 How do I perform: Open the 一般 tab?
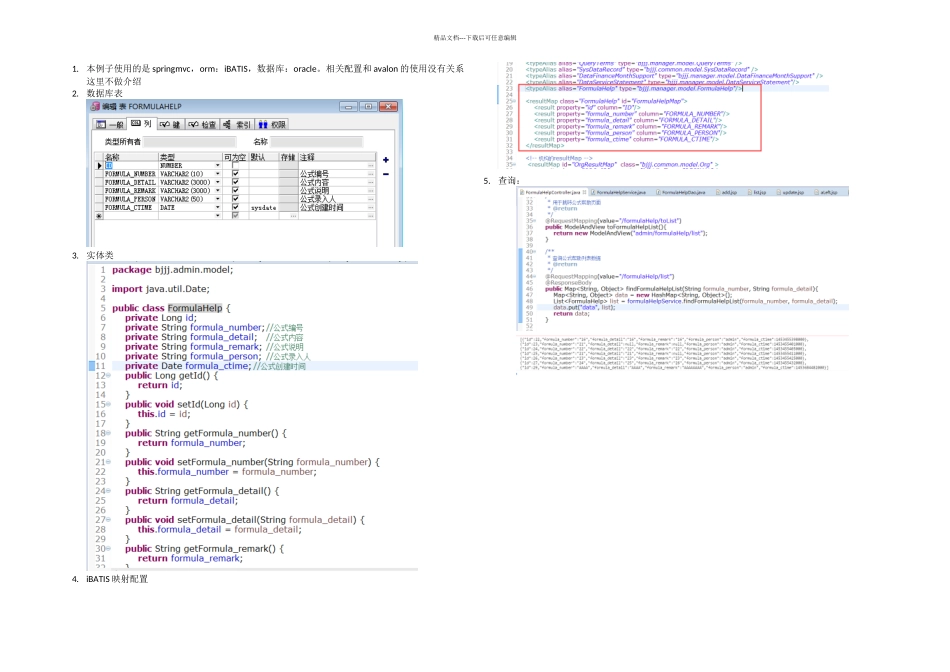coord(110,125)
